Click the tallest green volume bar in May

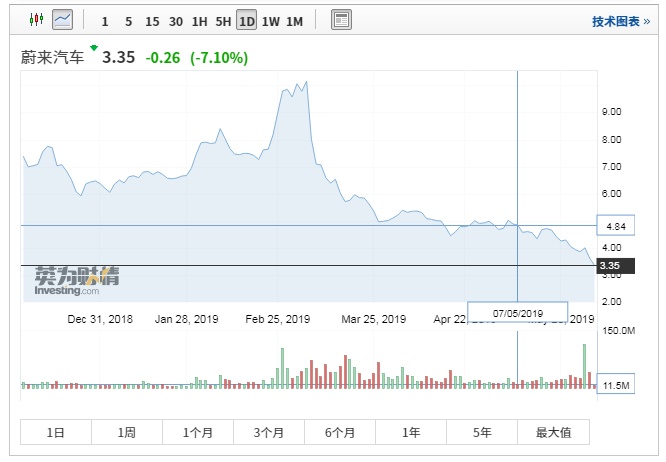(584, 366)
